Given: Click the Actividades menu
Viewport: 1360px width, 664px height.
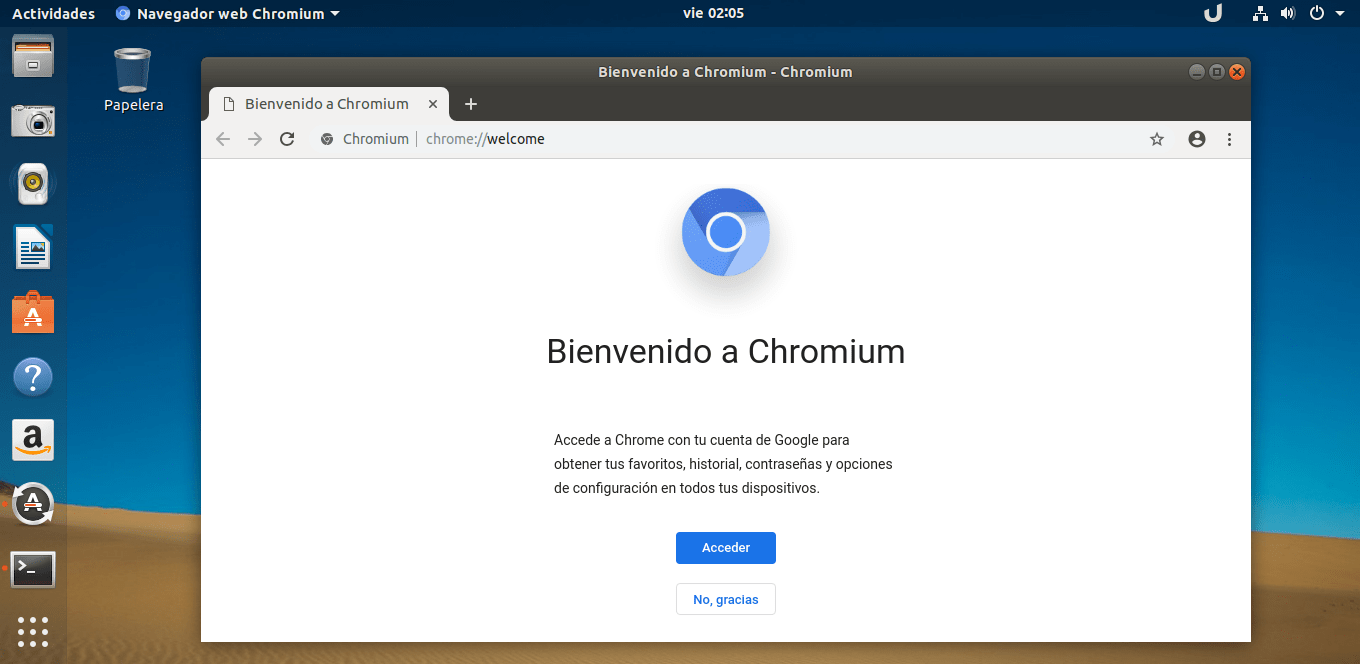Looking at the screenshot, I should [x=52, y=13].
